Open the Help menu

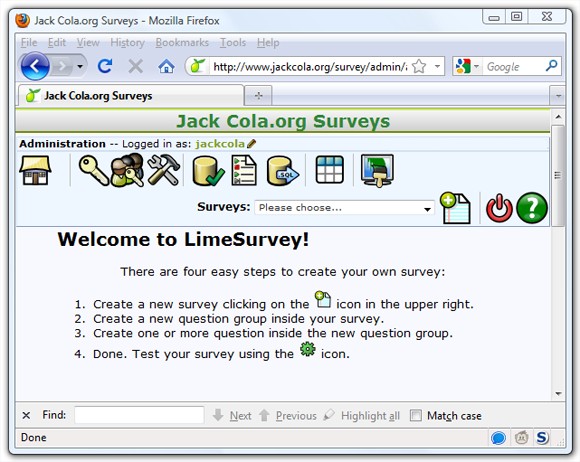coord(268,43)
